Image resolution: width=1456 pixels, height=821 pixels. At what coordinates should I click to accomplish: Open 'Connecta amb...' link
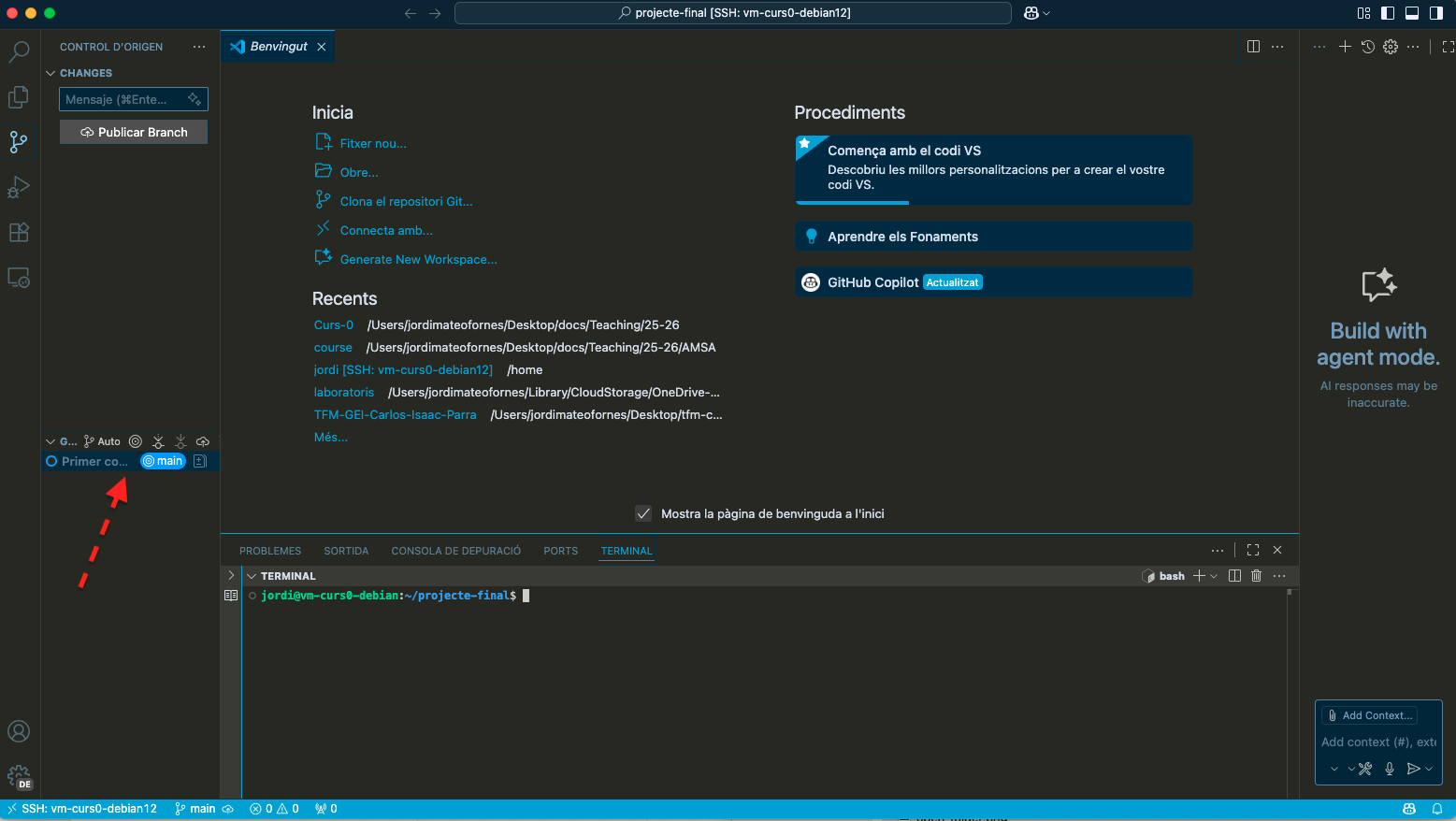pyautogui.click(x=386, y=230)
